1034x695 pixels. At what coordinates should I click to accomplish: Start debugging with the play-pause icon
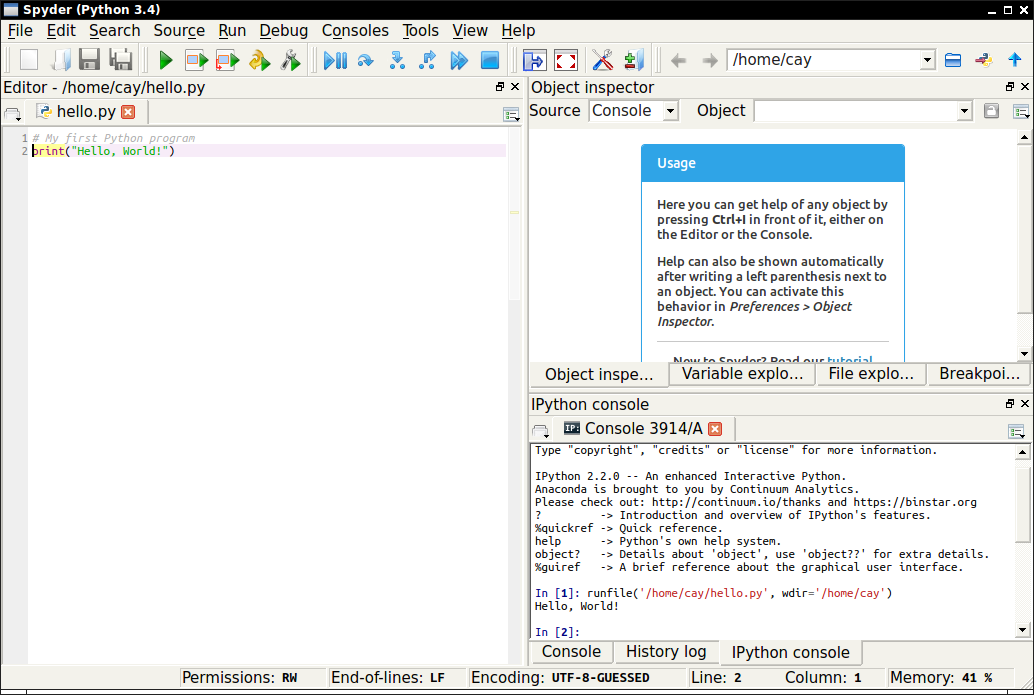pos(335,61)
